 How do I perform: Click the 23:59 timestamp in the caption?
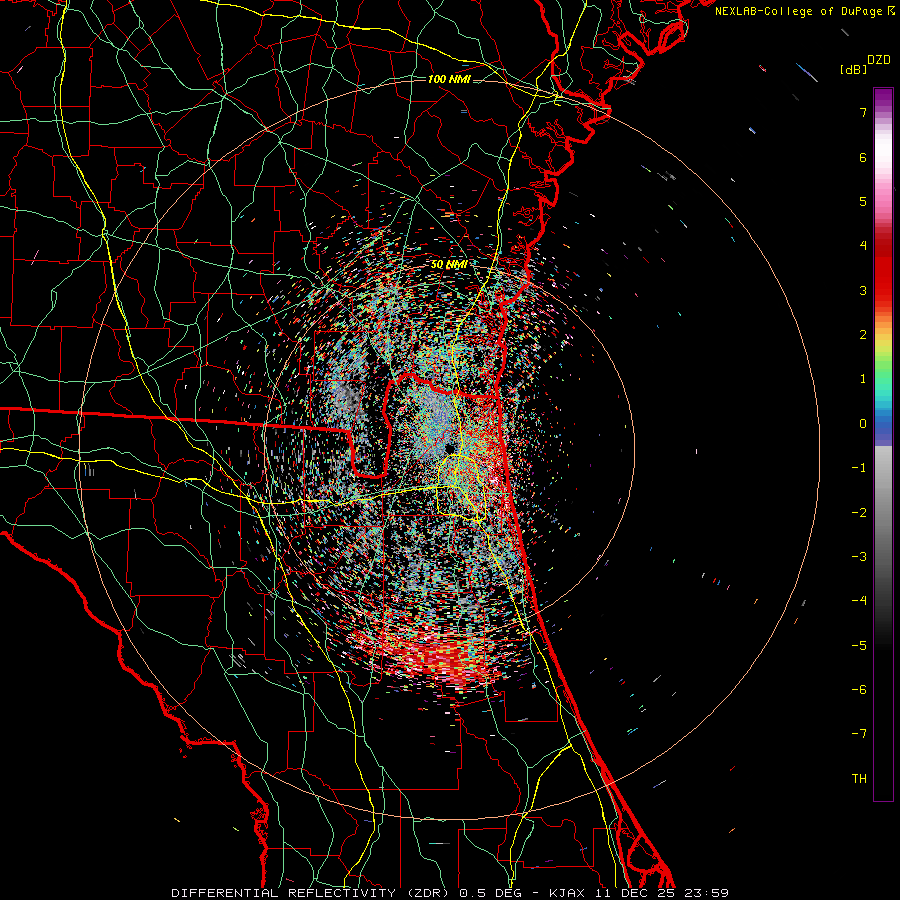tap(706, 893)
